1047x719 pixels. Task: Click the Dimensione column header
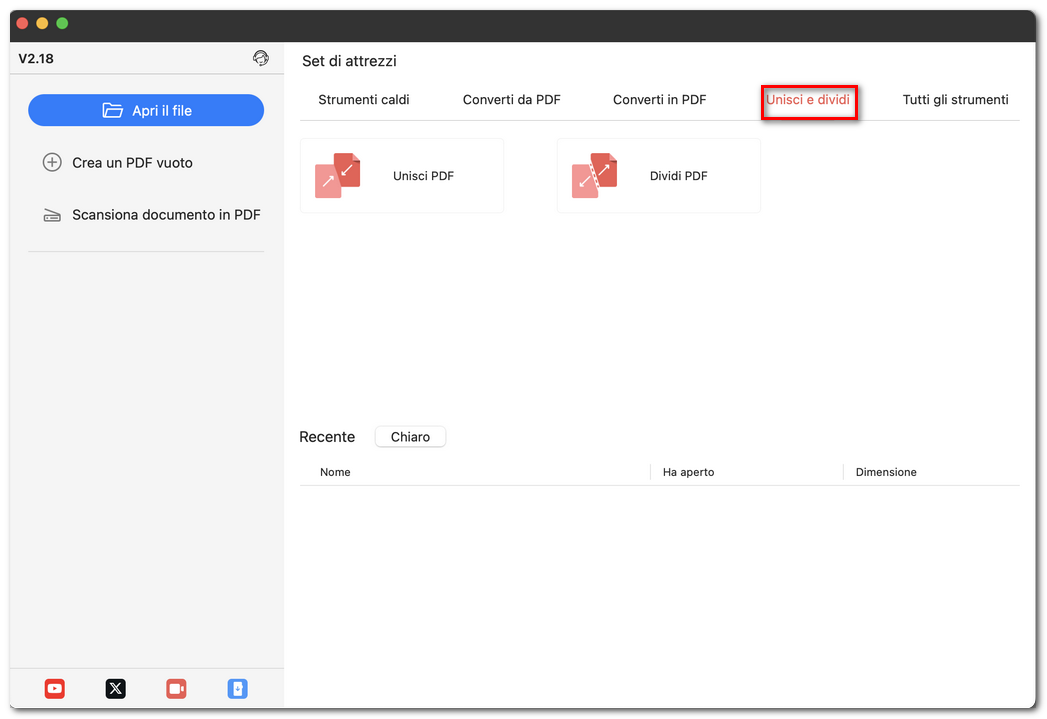coord(886,472)
